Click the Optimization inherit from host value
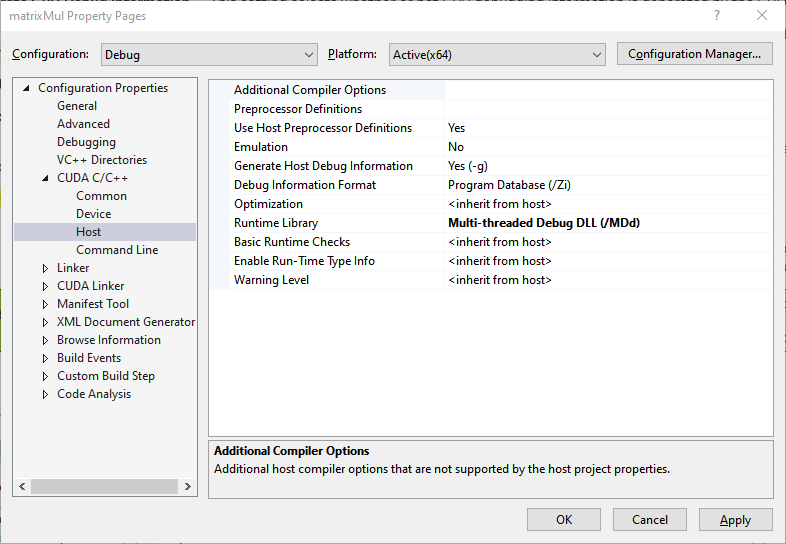The width and height of the screenshot is (786, 544). 500,205
